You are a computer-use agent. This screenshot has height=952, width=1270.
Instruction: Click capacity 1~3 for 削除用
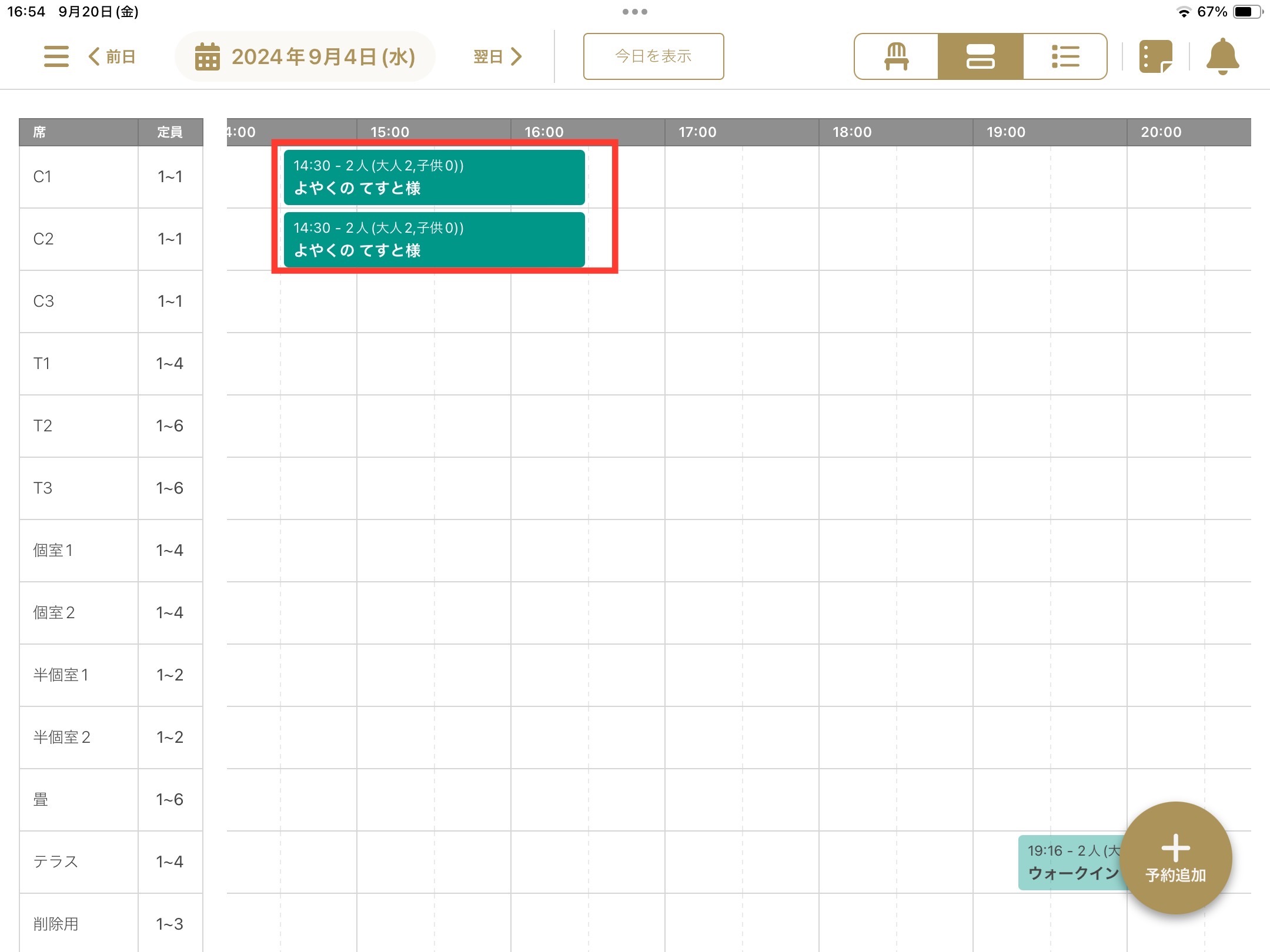click(171, 923)
